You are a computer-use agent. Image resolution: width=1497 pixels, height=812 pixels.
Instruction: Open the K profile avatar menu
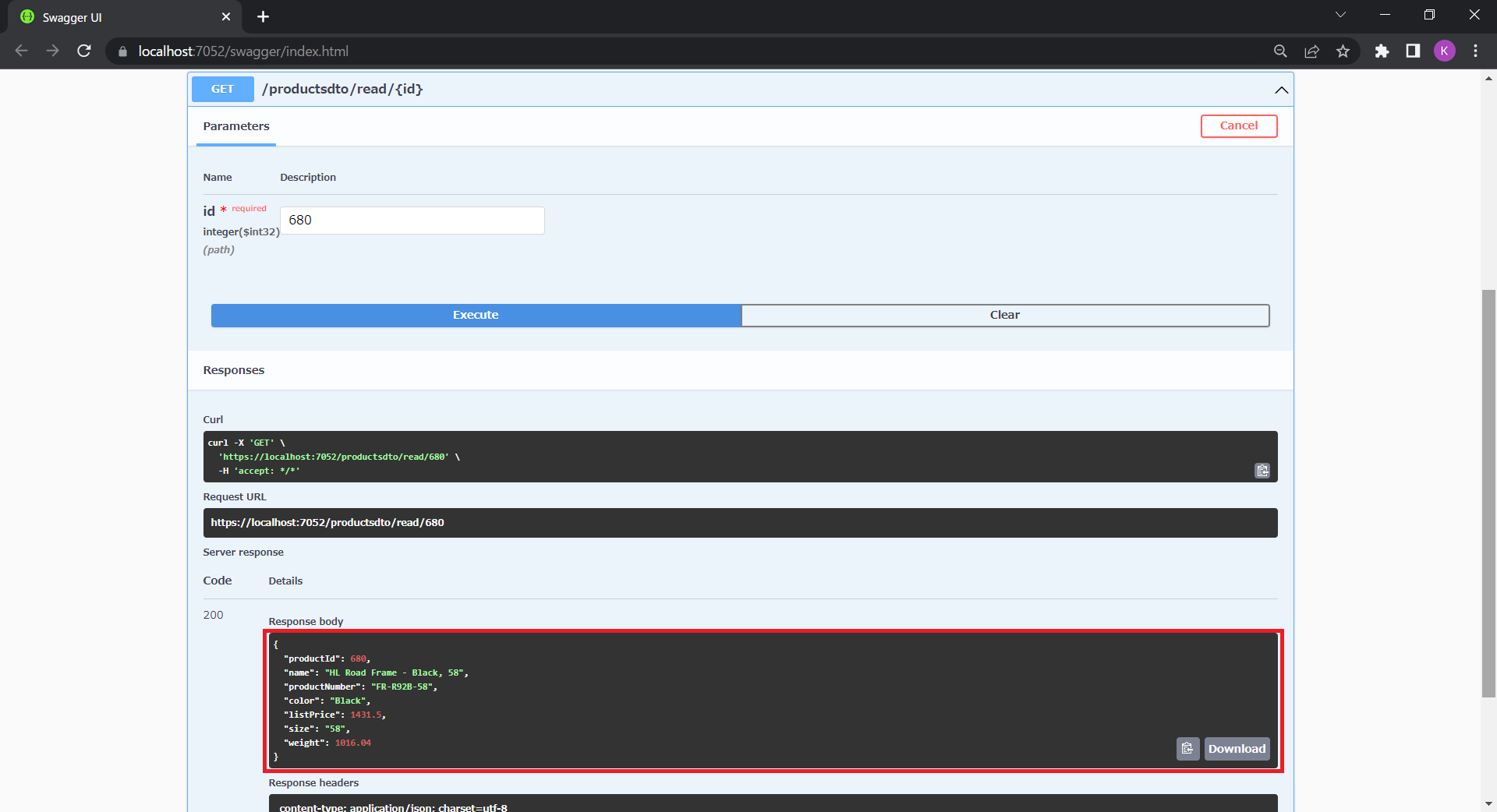click(x=1444, y=51)
